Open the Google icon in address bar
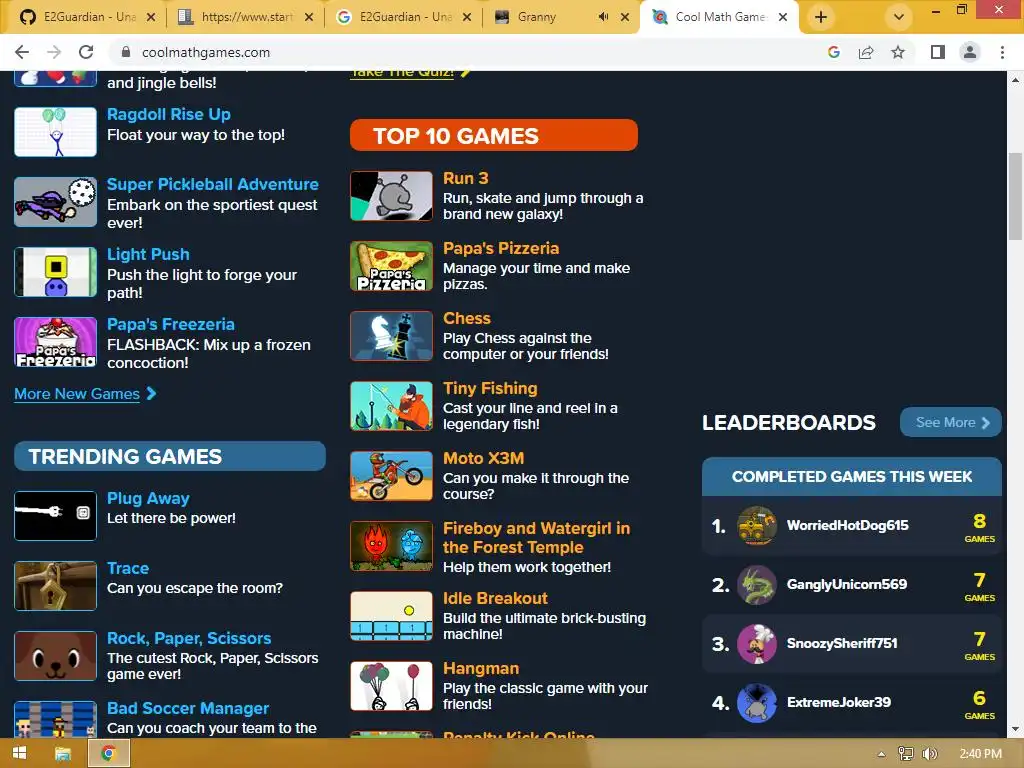Screen dimensions: 1024x768 pos(834,52)
